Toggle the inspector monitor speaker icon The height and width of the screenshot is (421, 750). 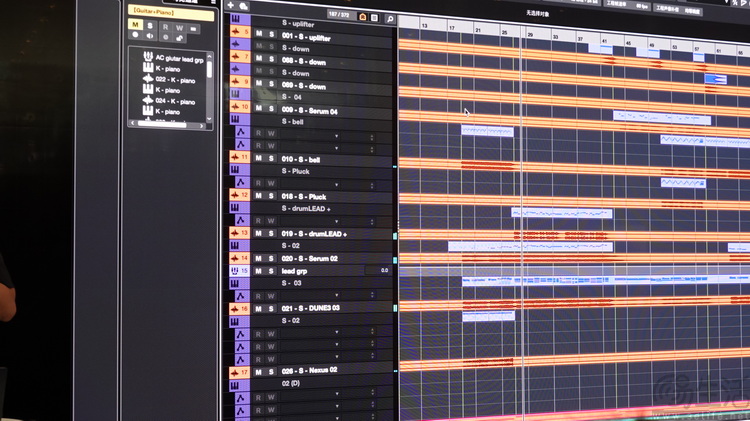[x=150, y=36]
